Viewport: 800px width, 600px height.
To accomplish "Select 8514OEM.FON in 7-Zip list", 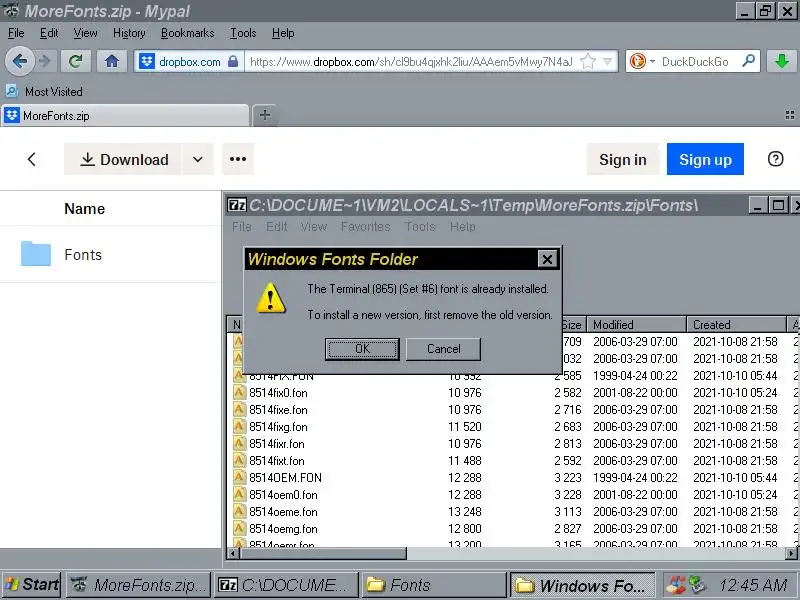I will pyautogui.click(x=285, y=478).
